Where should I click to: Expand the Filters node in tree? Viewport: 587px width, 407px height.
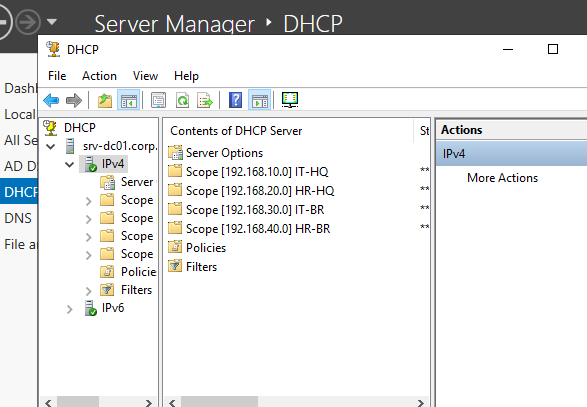[88, 291]
